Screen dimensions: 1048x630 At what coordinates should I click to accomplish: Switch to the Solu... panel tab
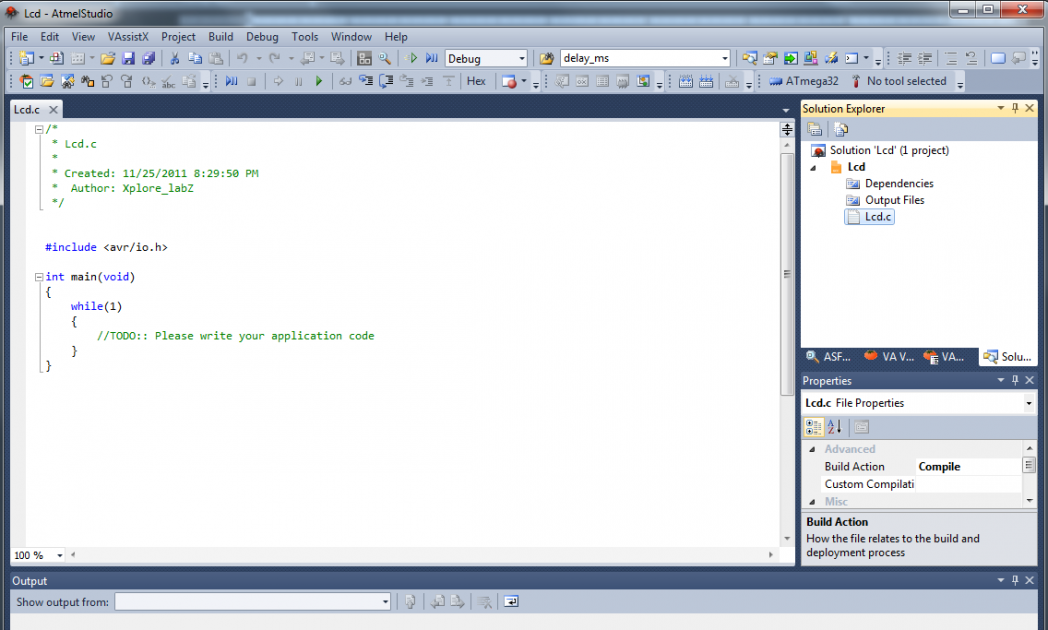tap(1008, 357)
